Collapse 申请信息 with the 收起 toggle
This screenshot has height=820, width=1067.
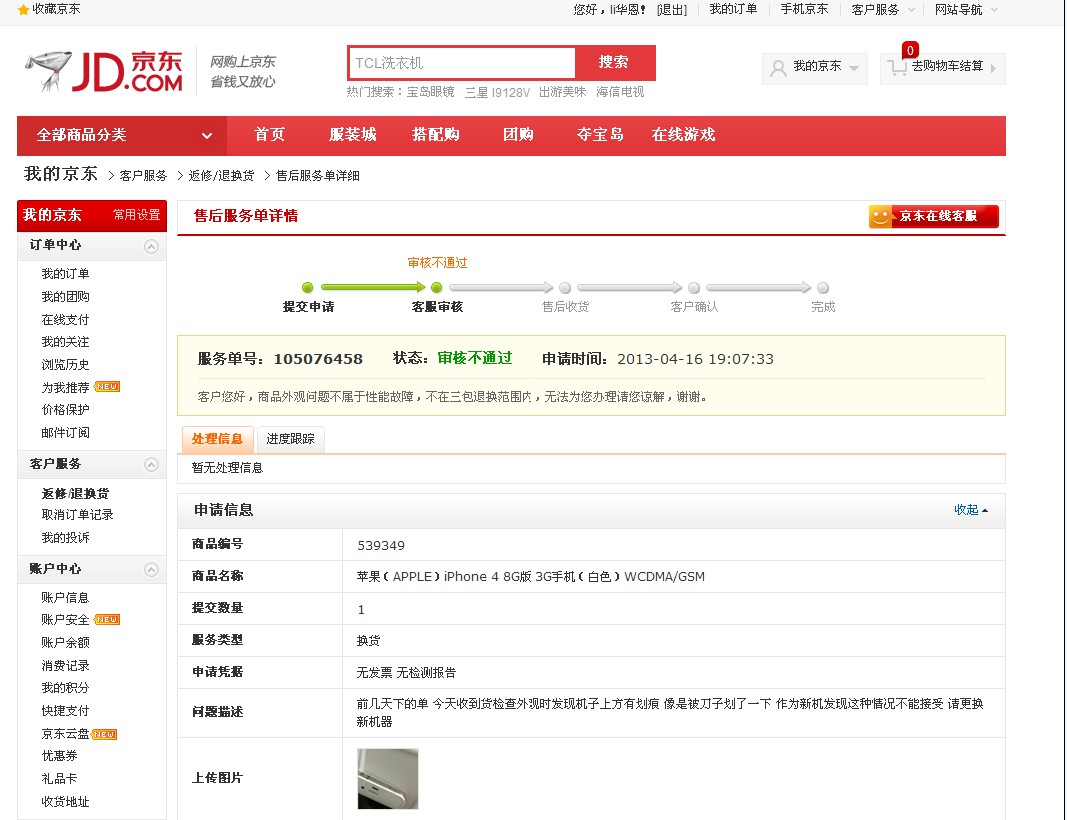tap(970, 510)
